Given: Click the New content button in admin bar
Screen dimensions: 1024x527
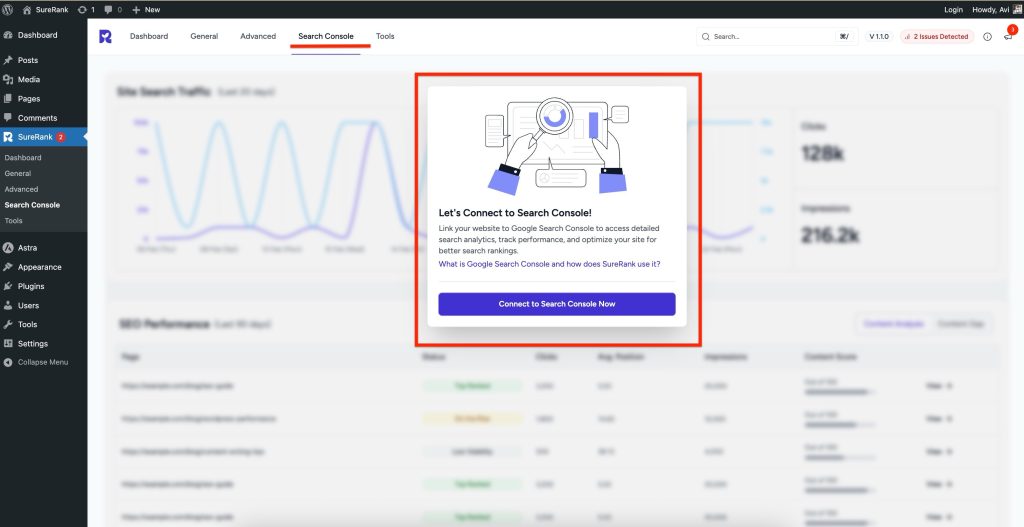Looking at the screenshot, I should click(x=146, y=10).
